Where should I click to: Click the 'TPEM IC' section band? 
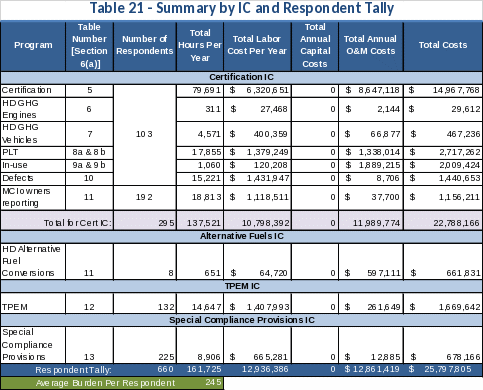click(x=241, y=286)
